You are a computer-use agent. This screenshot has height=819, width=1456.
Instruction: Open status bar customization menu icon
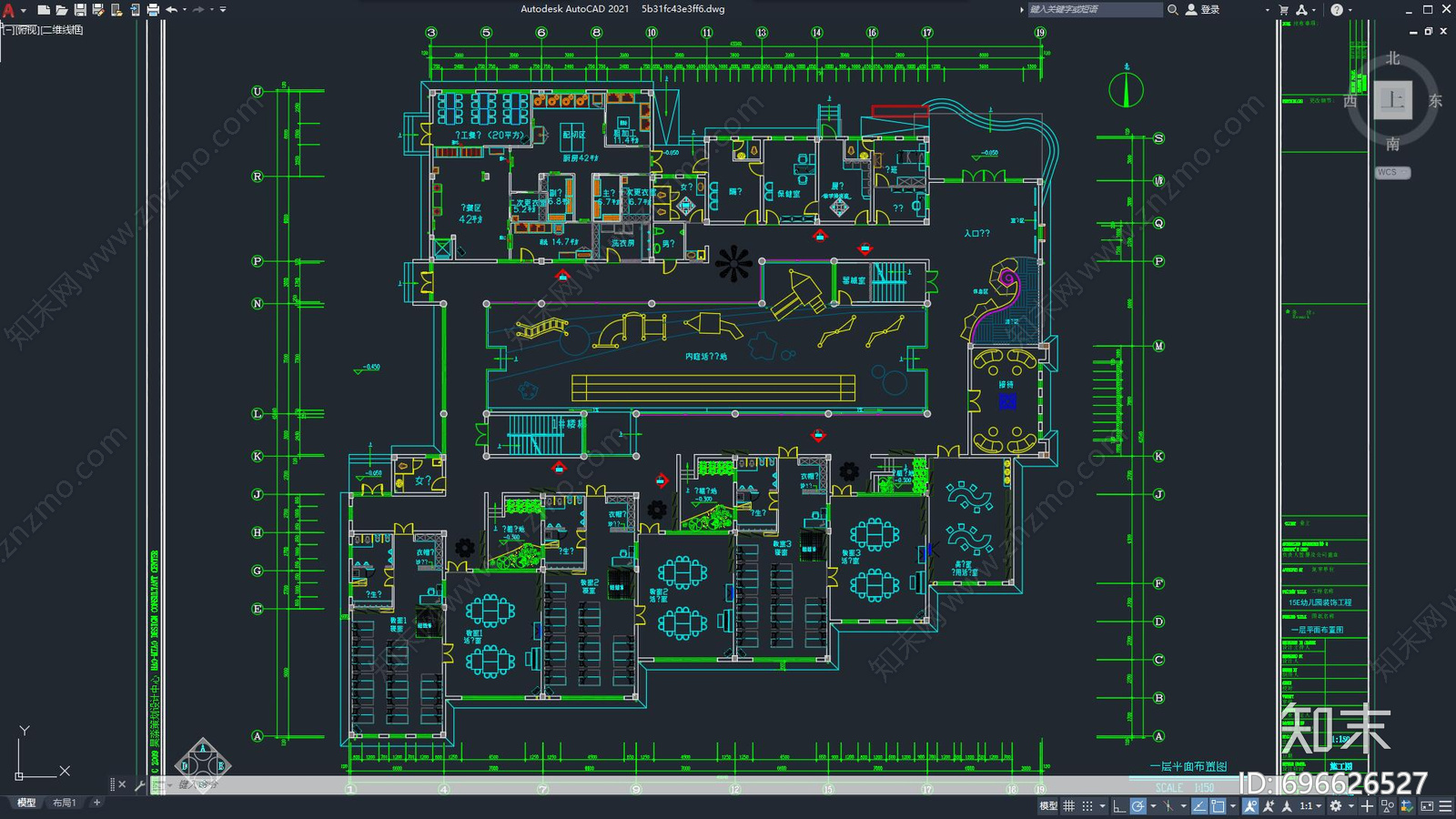click(x=1445, y=805)
